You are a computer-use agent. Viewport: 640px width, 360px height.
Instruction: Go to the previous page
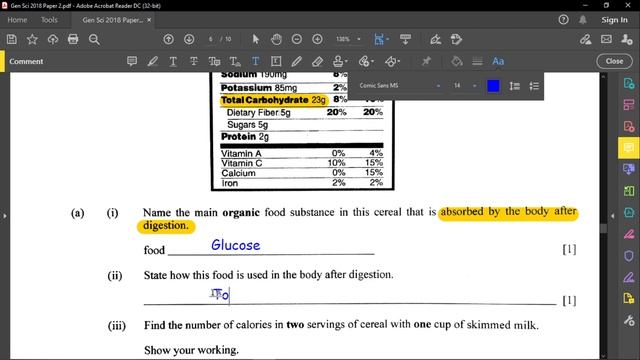169,39
